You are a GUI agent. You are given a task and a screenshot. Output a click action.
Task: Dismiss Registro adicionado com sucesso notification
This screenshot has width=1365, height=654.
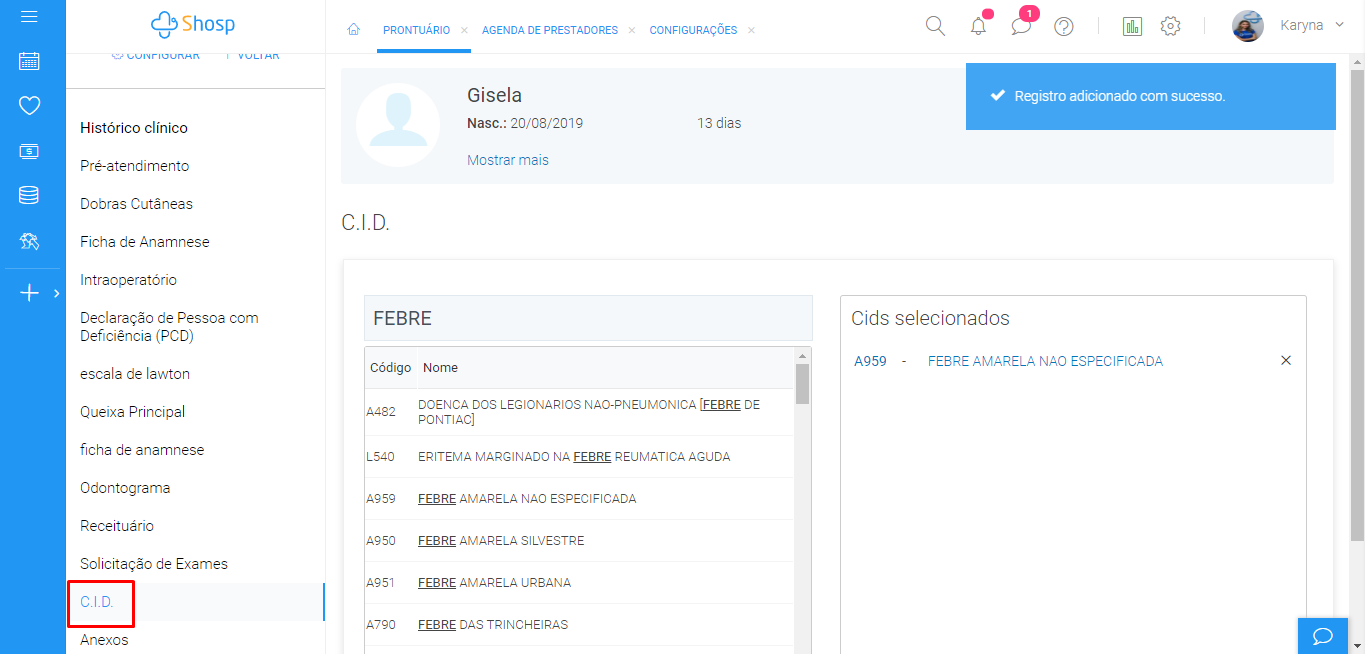coord(1151,96)
